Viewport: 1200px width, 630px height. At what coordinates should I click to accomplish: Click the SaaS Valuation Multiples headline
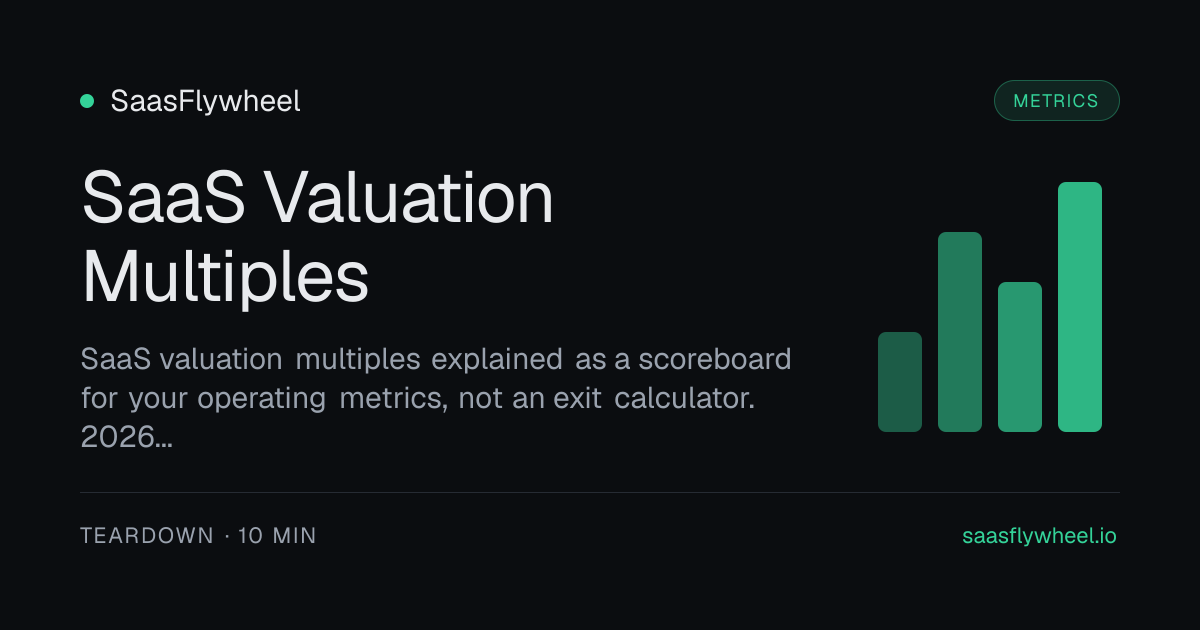[318, 236]
